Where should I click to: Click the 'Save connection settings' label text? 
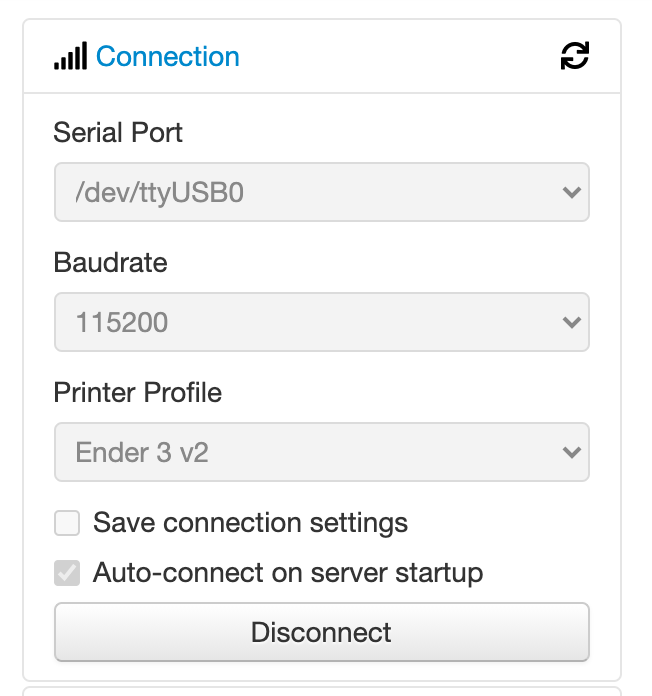250,523
